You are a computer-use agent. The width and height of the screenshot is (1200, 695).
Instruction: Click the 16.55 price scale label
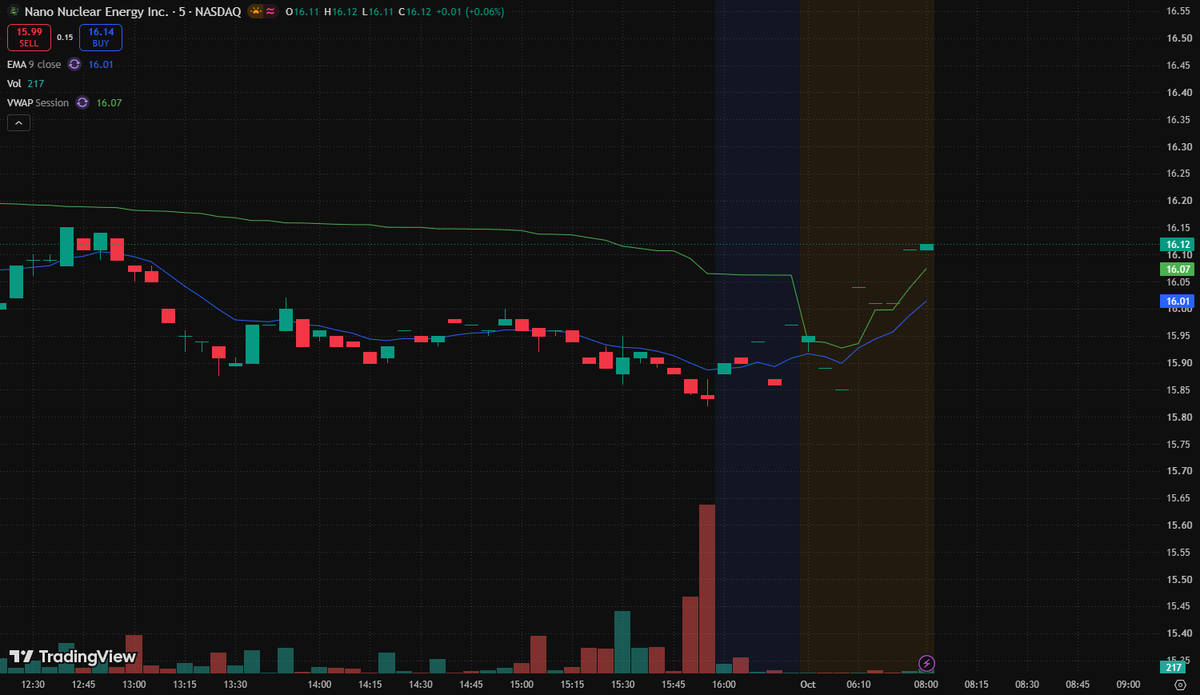1177,12
